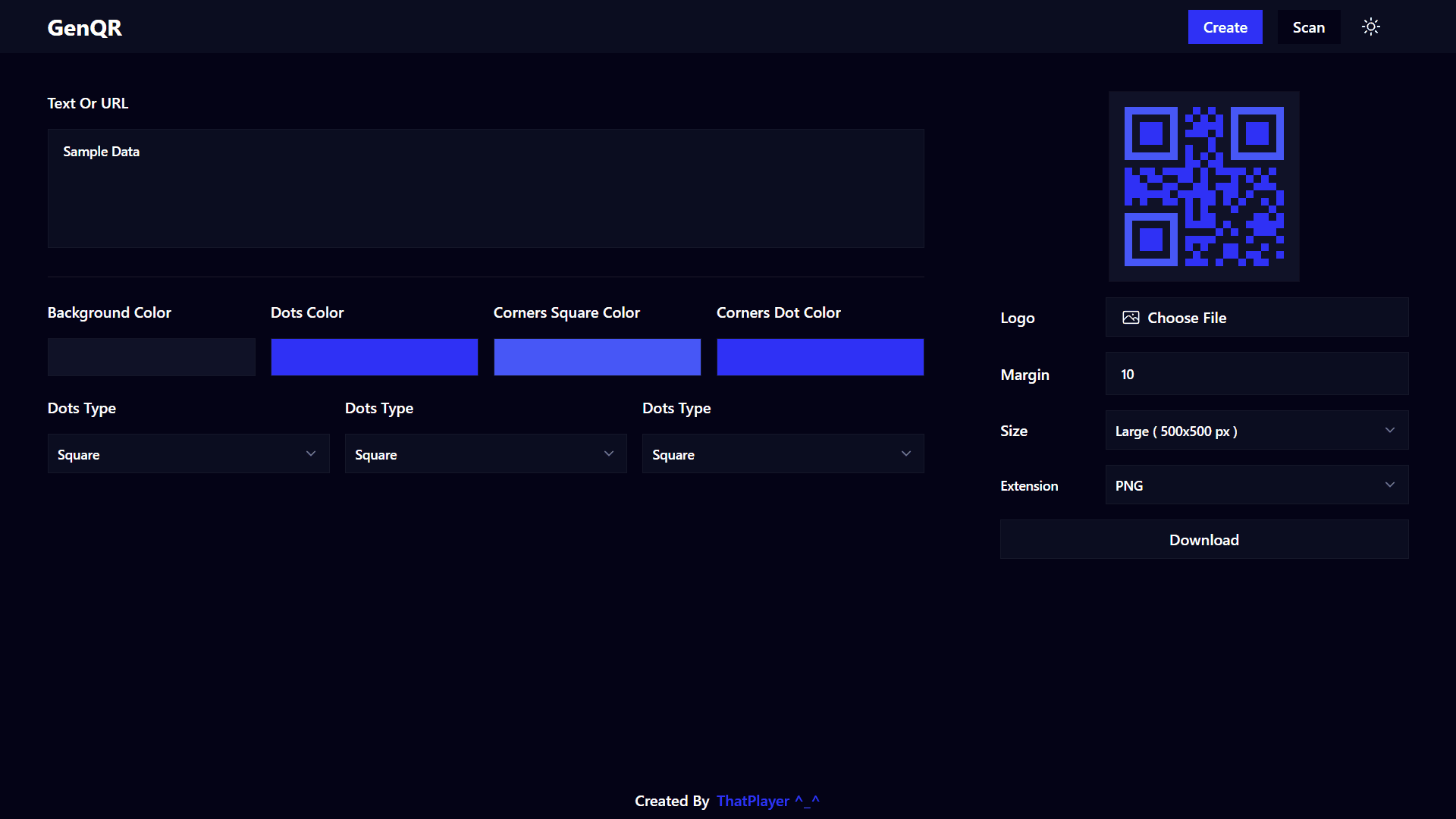Open the Size dropdown

(x=1257, y=430)
